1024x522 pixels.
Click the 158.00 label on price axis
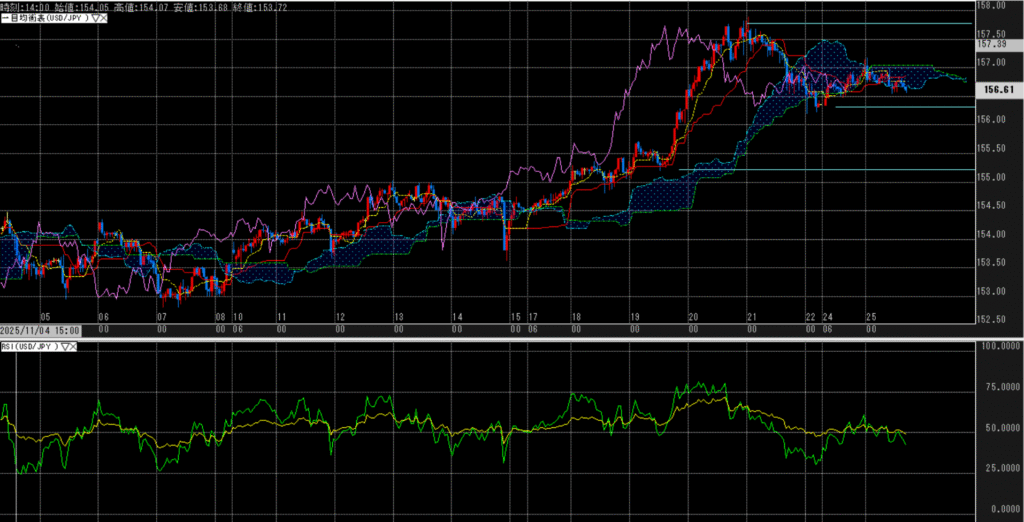pos(990,6)
